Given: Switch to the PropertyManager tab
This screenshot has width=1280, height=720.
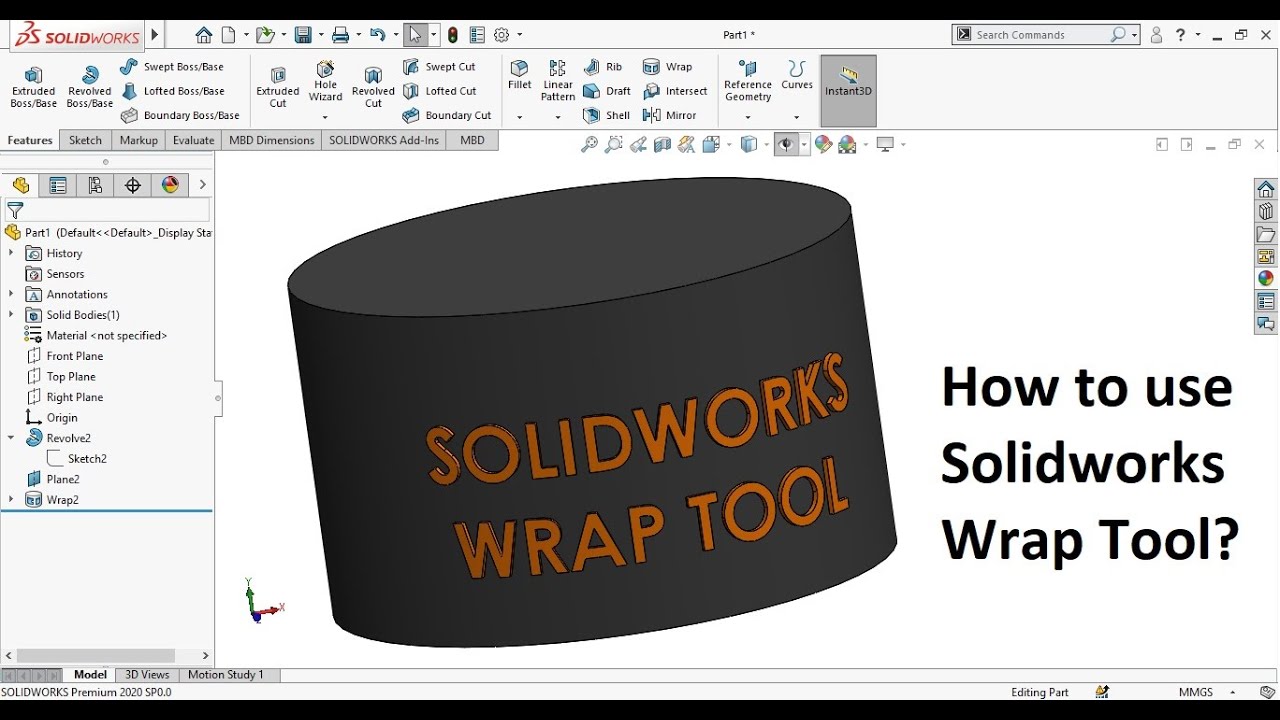Looking at the screenshot, I should [58, 185].
